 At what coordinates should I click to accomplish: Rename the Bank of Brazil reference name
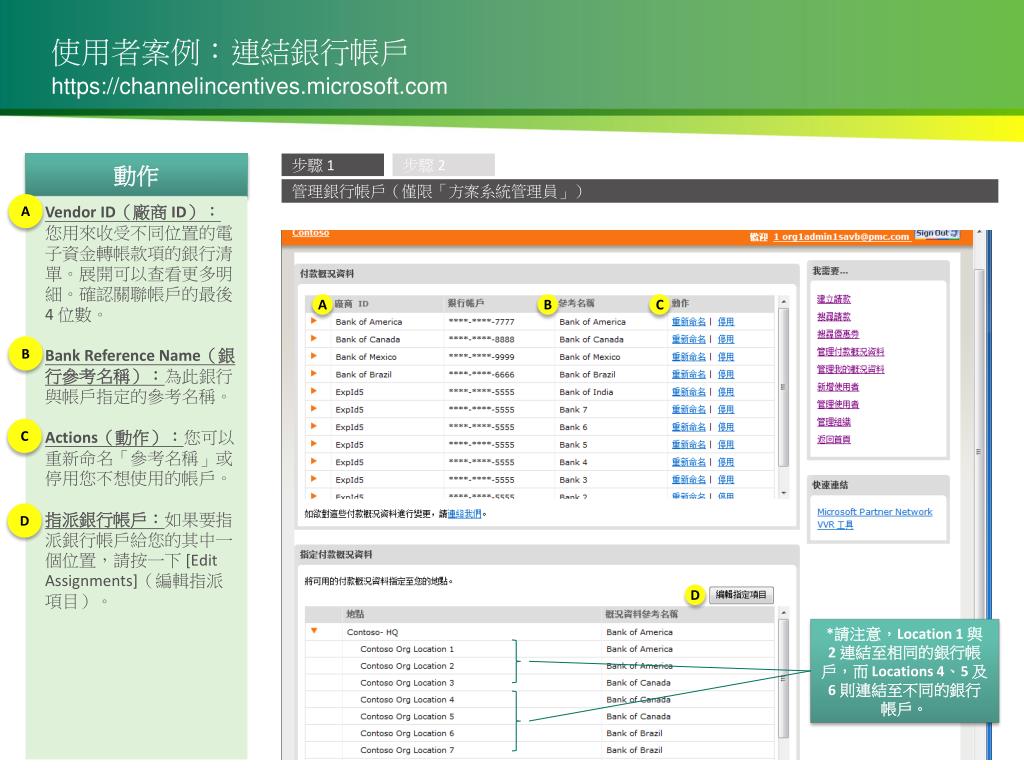[x=688, y=375]
